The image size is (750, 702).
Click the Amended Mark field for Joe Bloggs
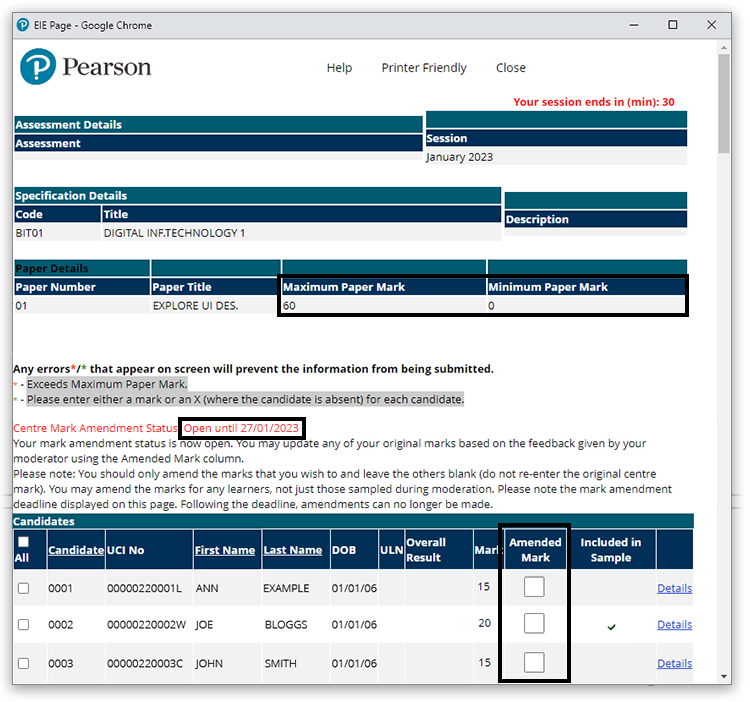[534, 624]
